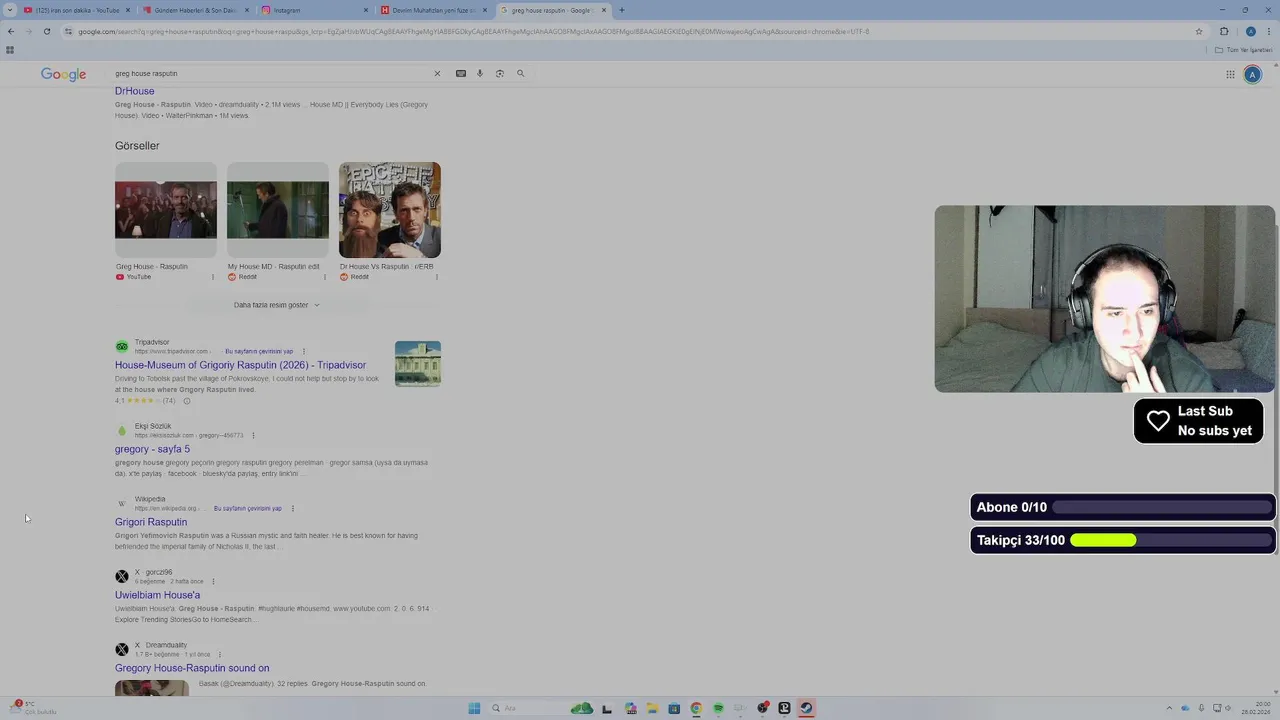The width and height of the screenshot is (1280, 720).
Task: Open the 'Grigori Rasputin' Wikipedia link
Action: coord(151,522)
